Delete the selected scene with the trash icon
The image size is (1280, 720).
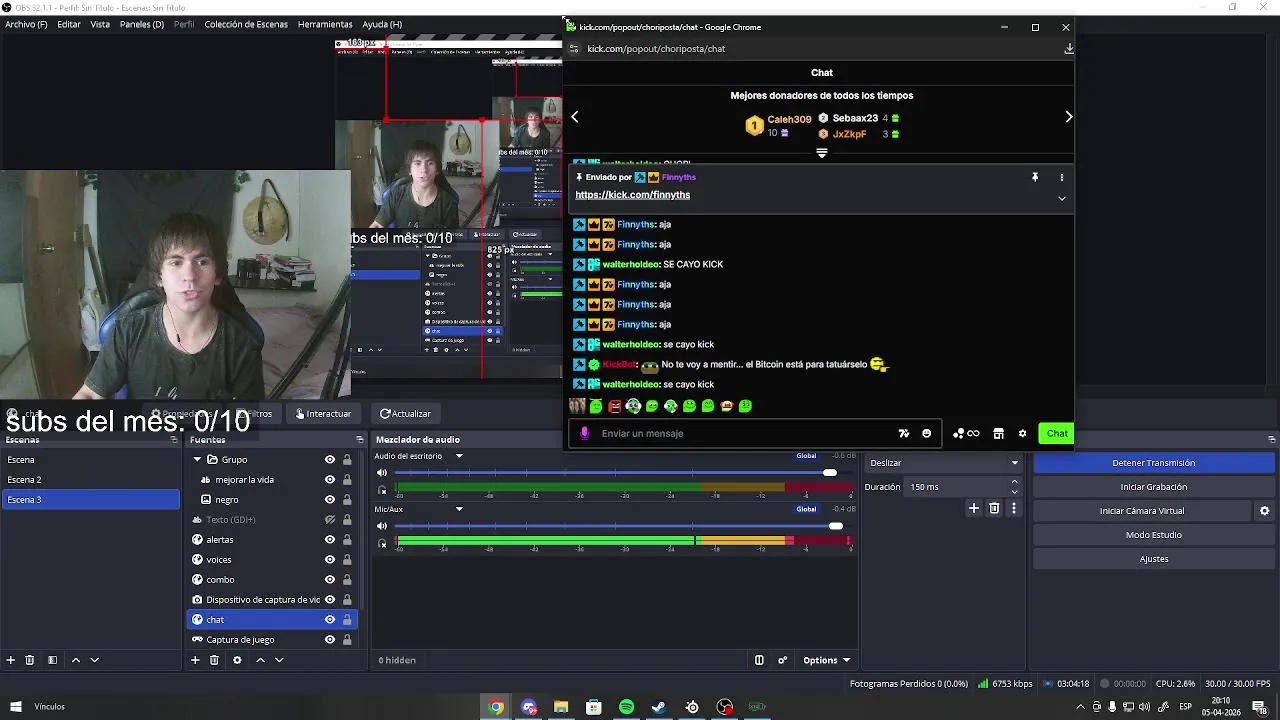tap(30, 660)
